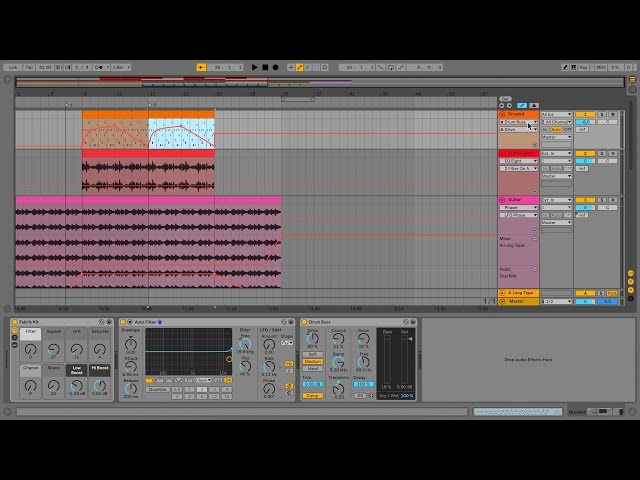Open Drumkit output Master dropdown
Viewport: 640px width, 480px height.
(556, 137)
